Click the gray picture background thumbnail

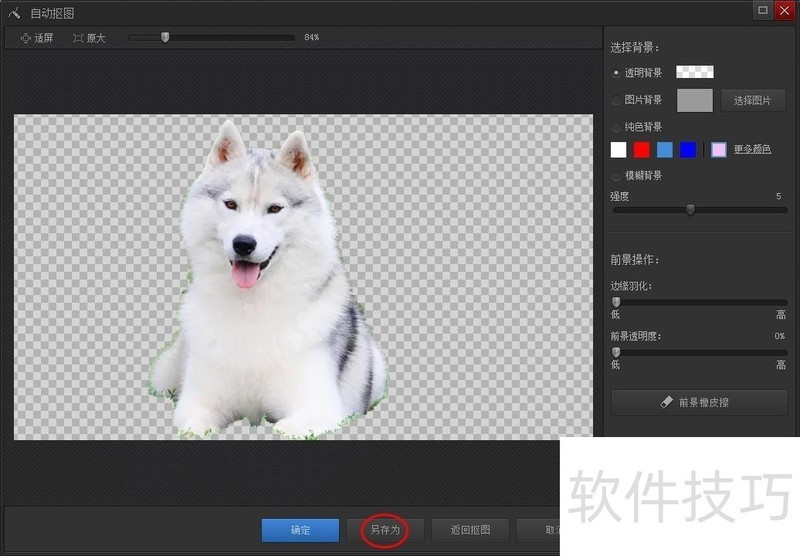(695, 100)
